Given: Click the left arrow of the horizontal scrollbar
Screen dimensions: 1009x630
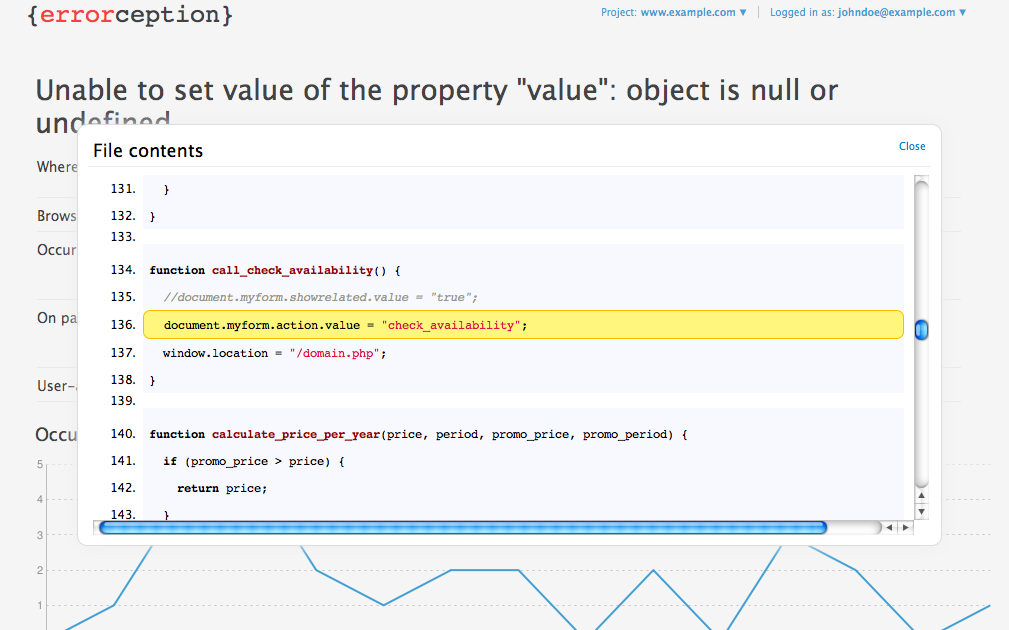Looking at the screenshot, I should 888,527.
